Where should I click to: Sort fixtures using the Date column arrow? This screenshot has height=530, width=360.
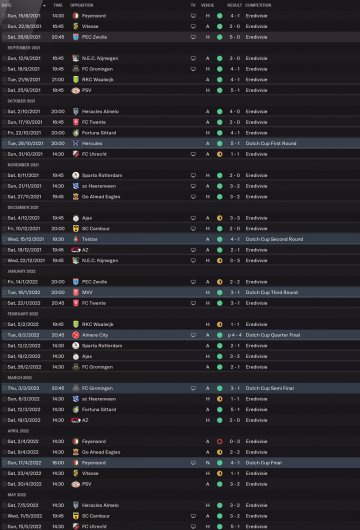pyautogui.click(x=44, y=5)
